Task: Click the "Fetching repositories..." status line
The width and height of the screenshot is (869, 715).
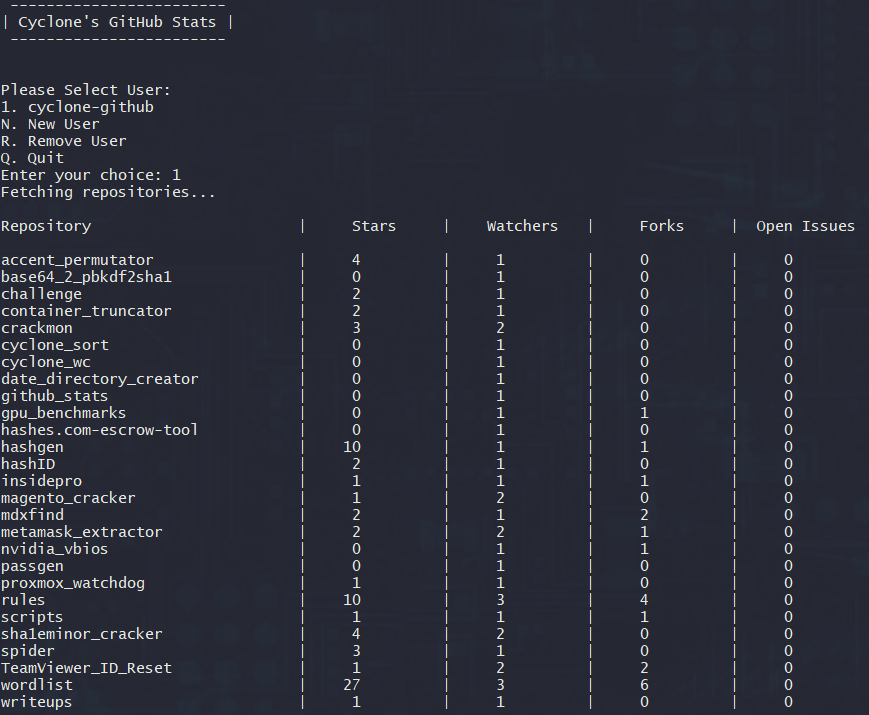Action: (108, 192)
